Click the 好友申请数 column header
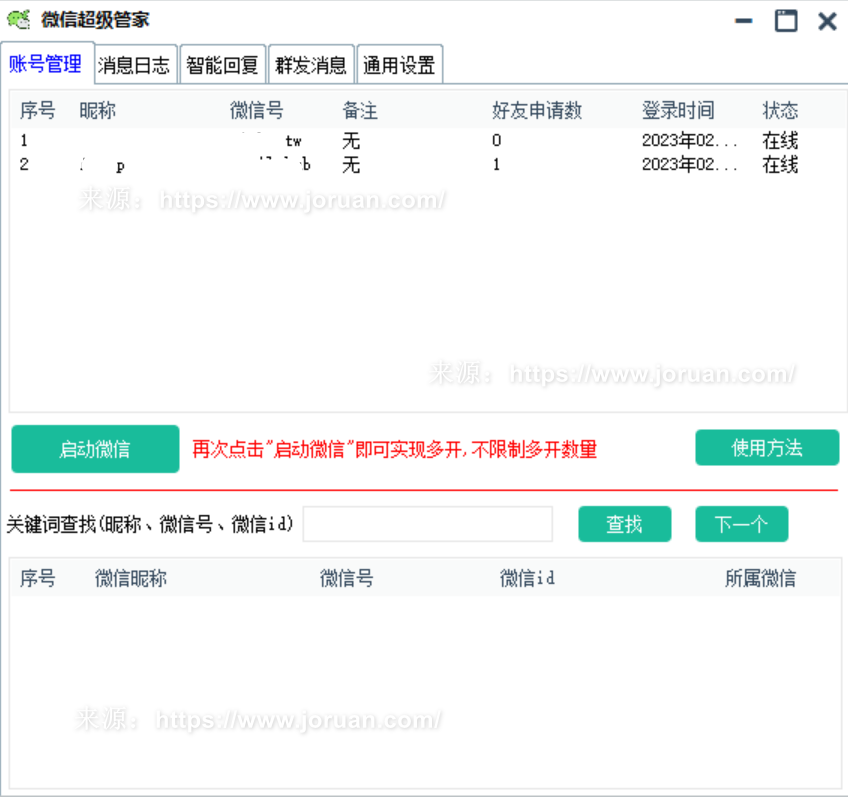 (536, 110)
